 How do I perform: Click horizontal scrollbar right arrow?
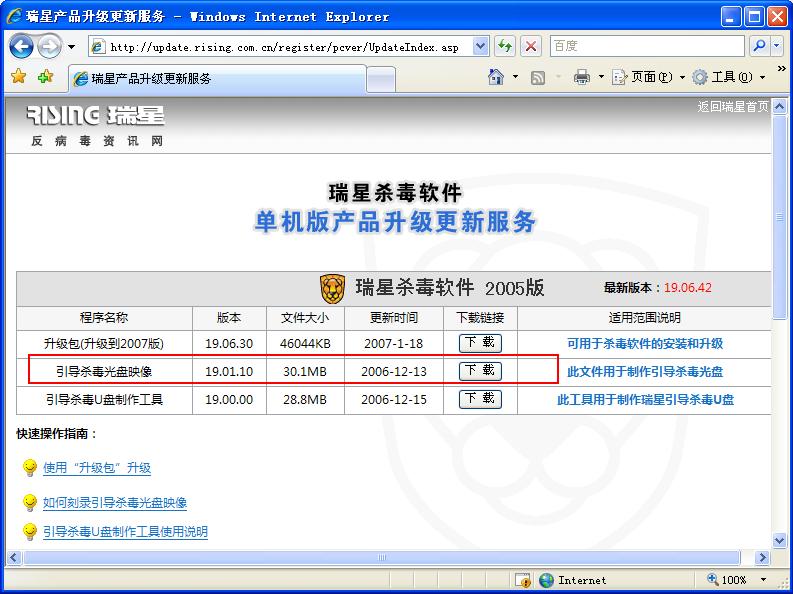762,558
